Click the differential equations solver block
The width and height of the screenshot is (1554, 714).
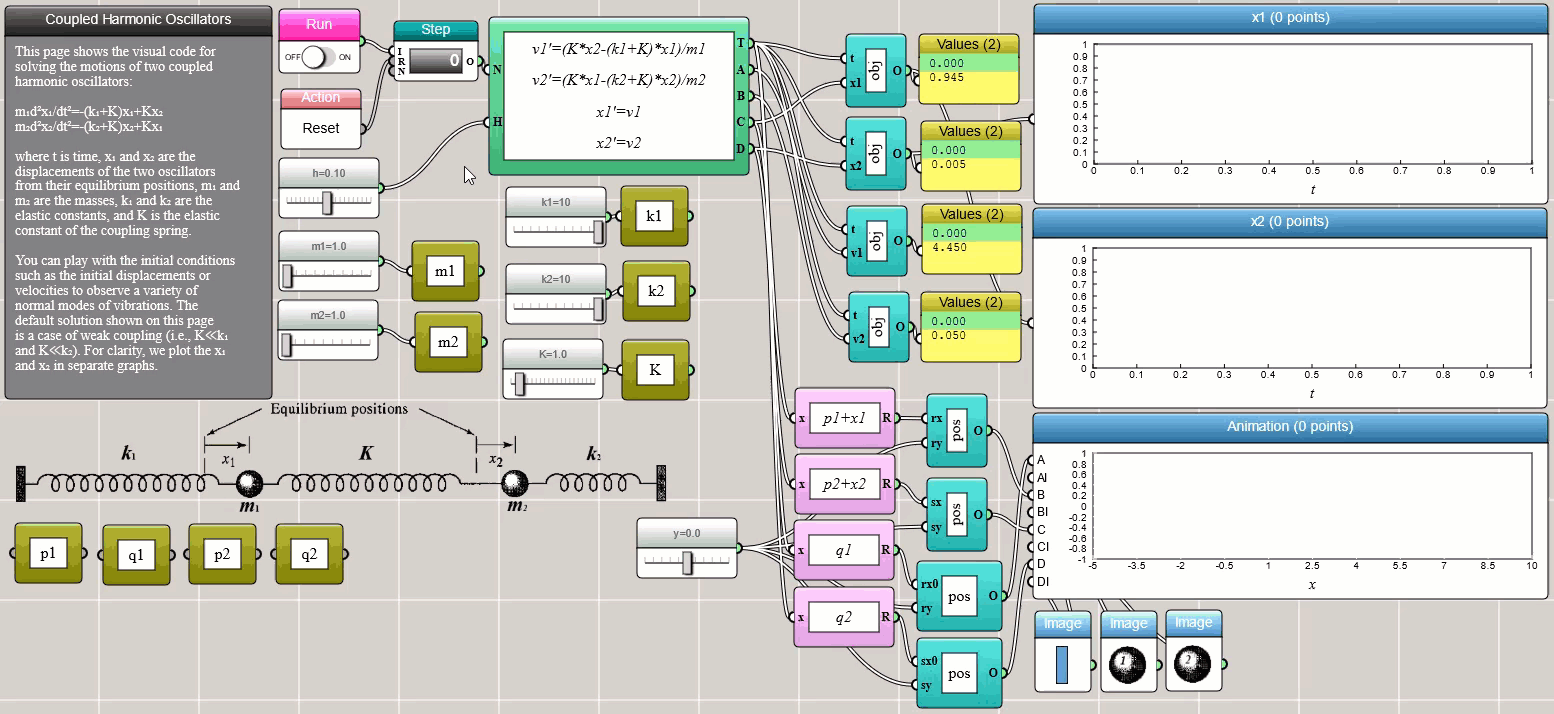[618, 96]
